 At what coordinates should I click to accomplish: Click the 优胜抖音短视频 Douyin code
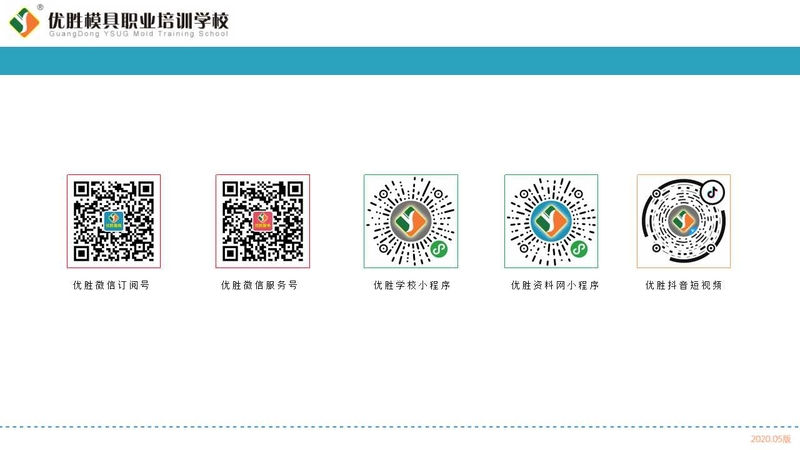pyautogui.click(x=684, y=221)
